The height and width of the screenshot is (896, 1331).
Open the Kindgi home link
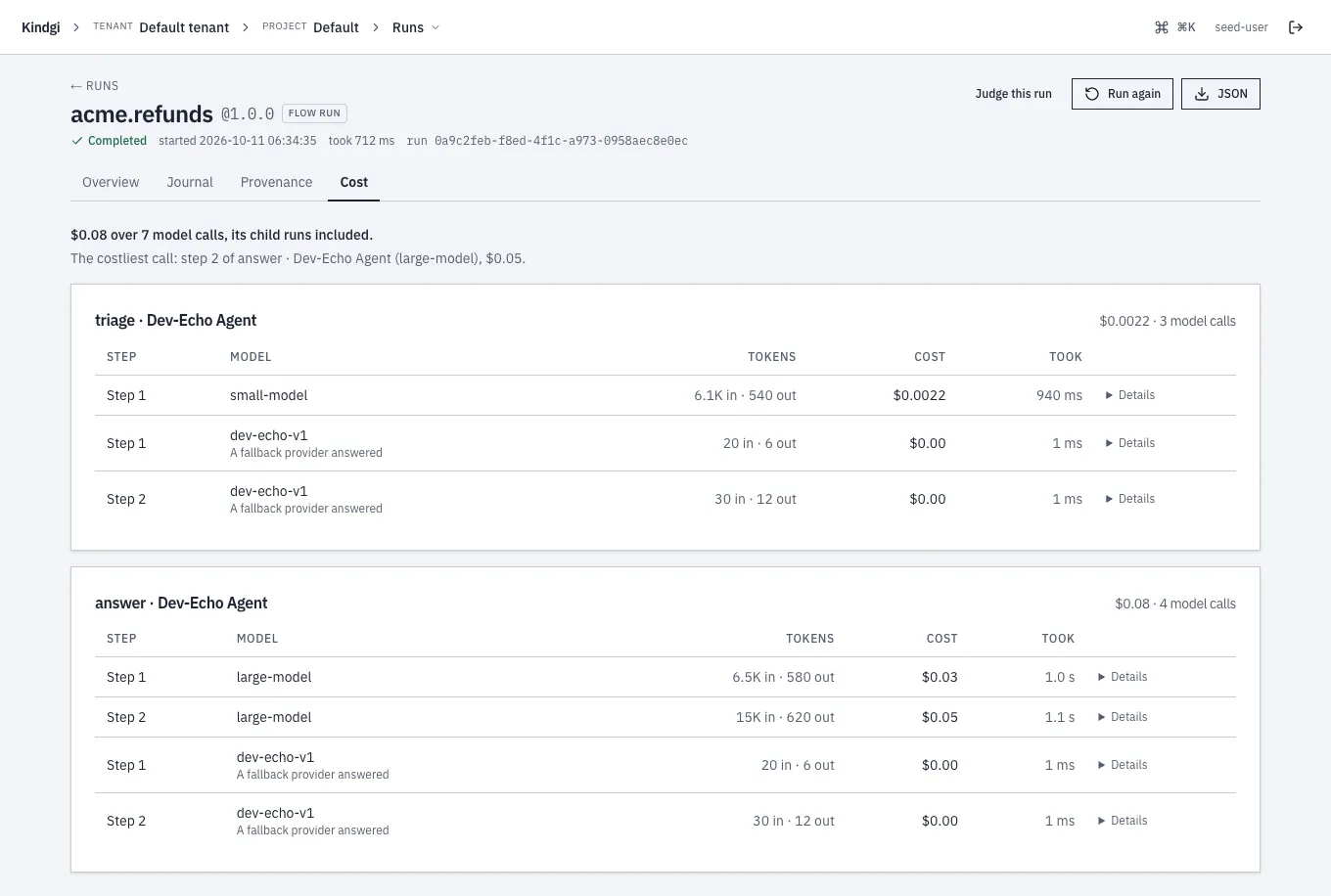point(40,27)
